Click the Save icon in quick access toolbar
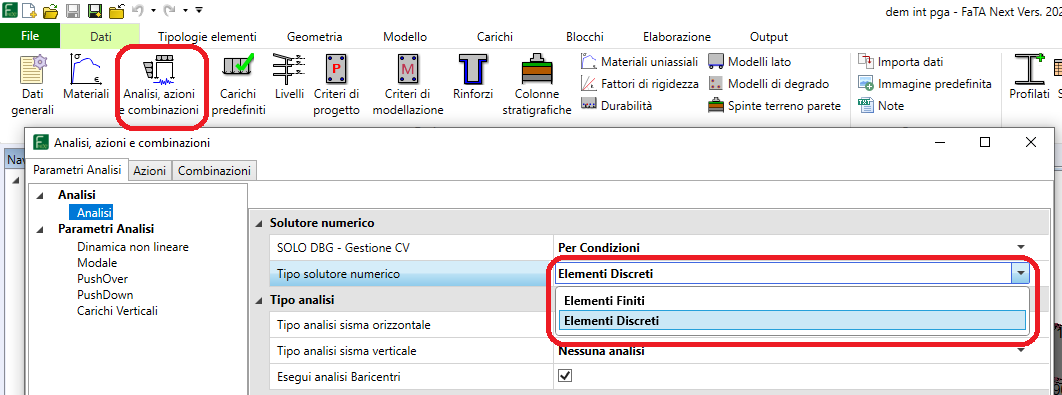Screen dimensions: 1062x395 (x=72, y=11)
